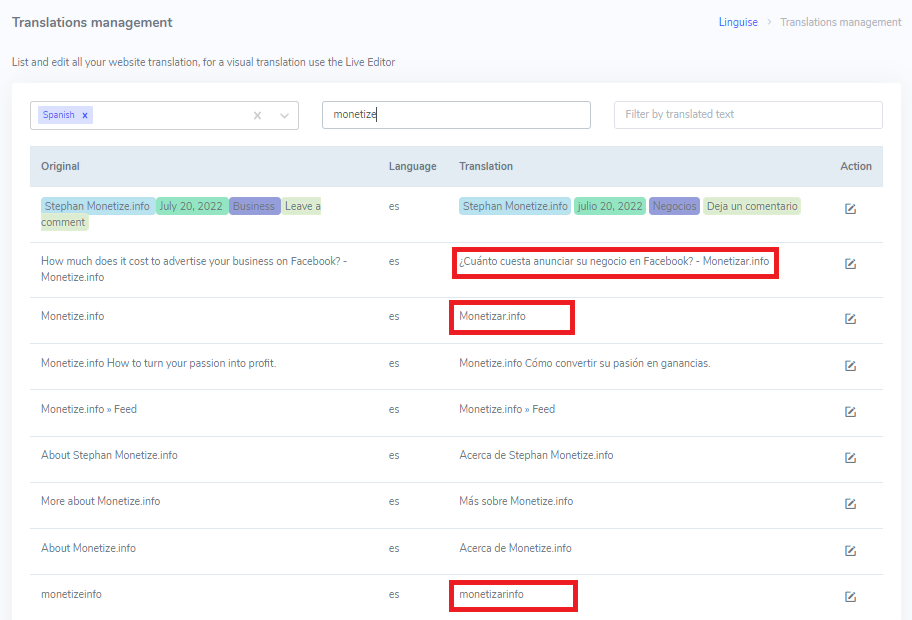Edit About Stephan Monetize.info translation
The height and width of the screenshot is (620, 912).
click(x=850, y=458)
